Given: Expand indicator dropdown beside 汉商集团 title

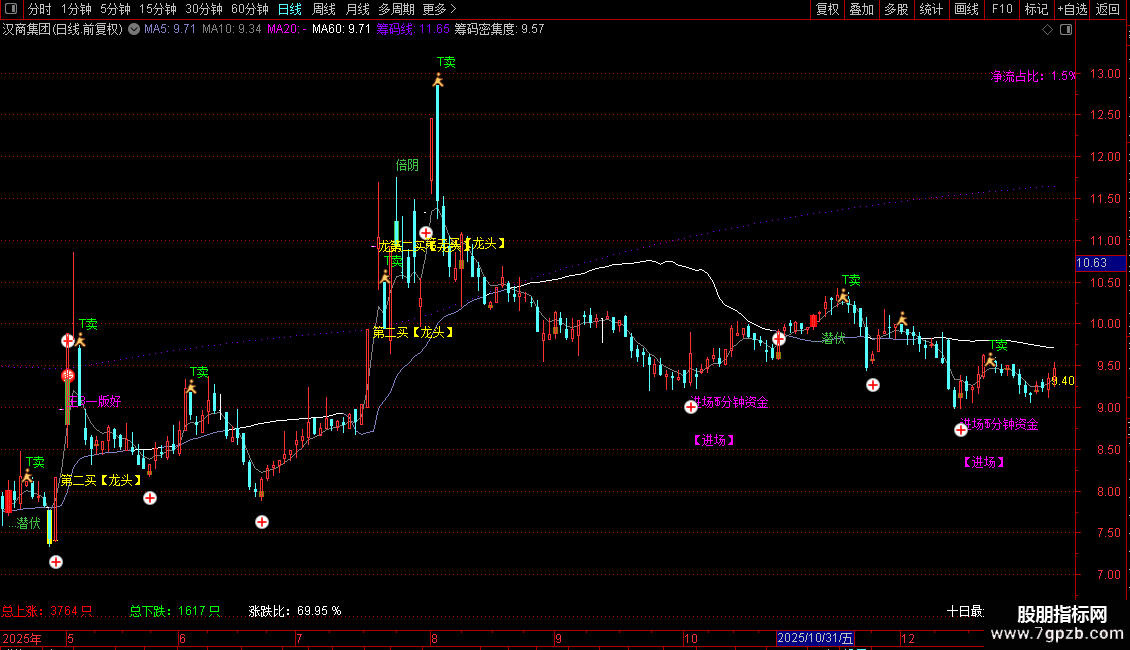Looking at the screenshot, I should pyautogui.click(x=134, y=30).
